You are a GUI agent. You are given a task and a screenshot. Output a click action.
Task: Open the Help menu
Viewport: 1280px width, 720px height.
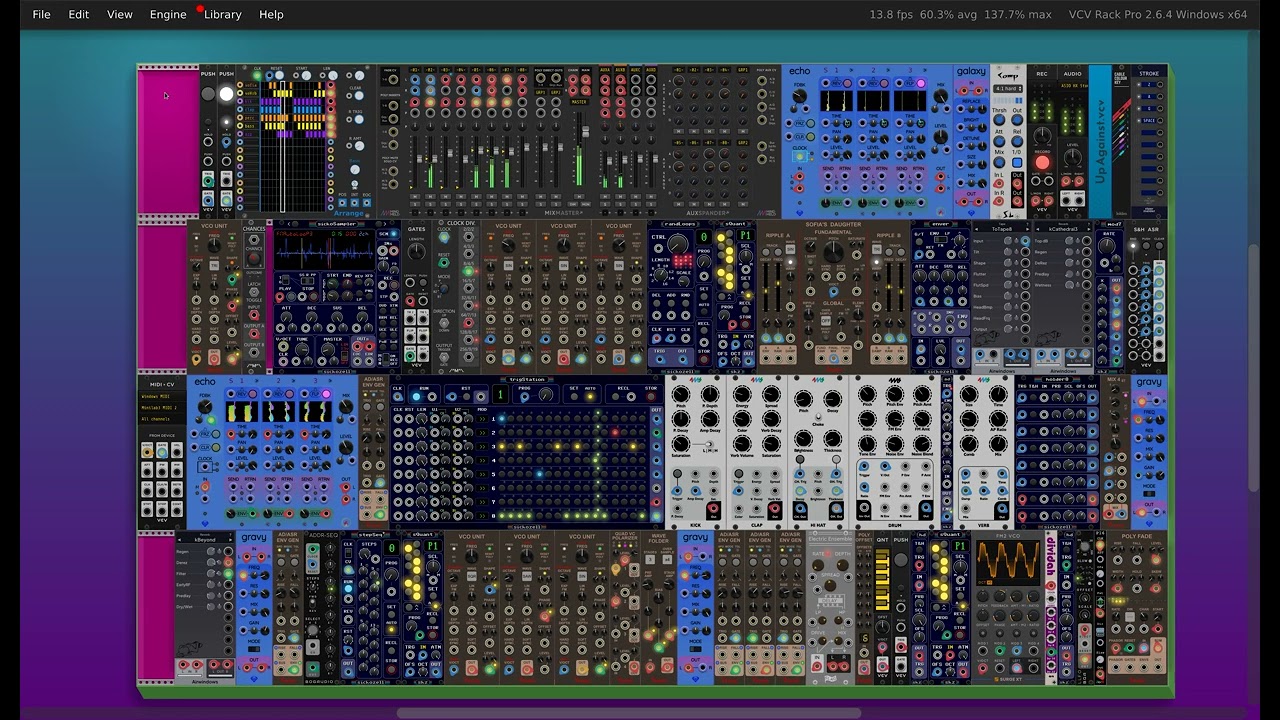(x=271, y=14)
